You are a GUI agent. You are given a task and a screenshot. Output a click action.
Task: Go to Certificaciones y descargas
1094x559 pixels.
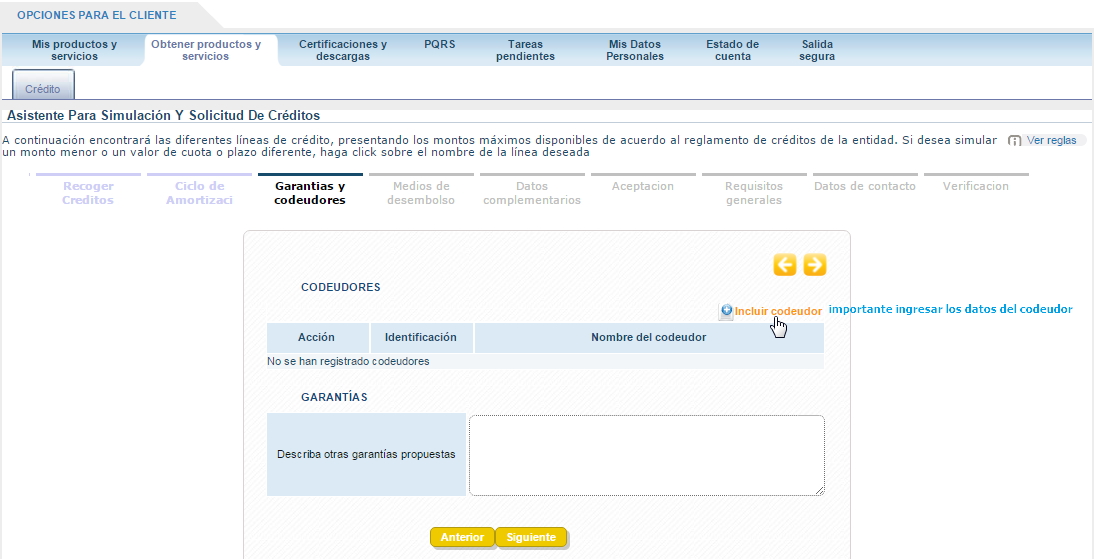pos(342,51)
